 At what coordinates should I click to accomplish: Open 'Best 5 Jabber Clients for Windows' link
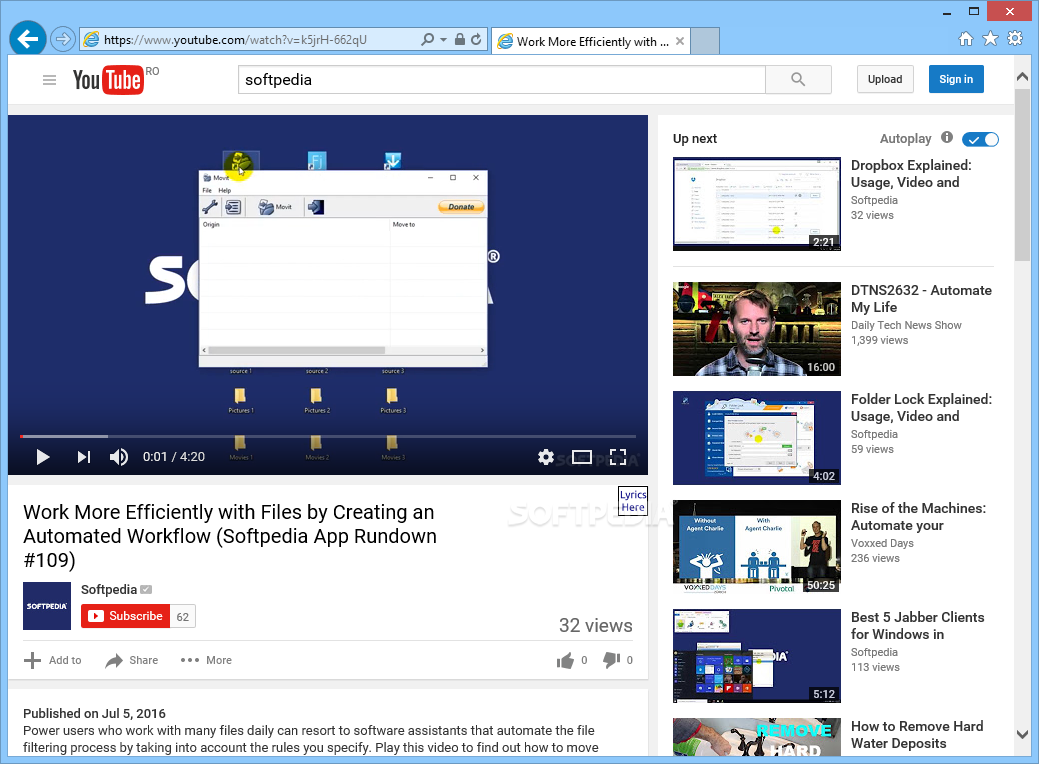click(x=918, y=626)
